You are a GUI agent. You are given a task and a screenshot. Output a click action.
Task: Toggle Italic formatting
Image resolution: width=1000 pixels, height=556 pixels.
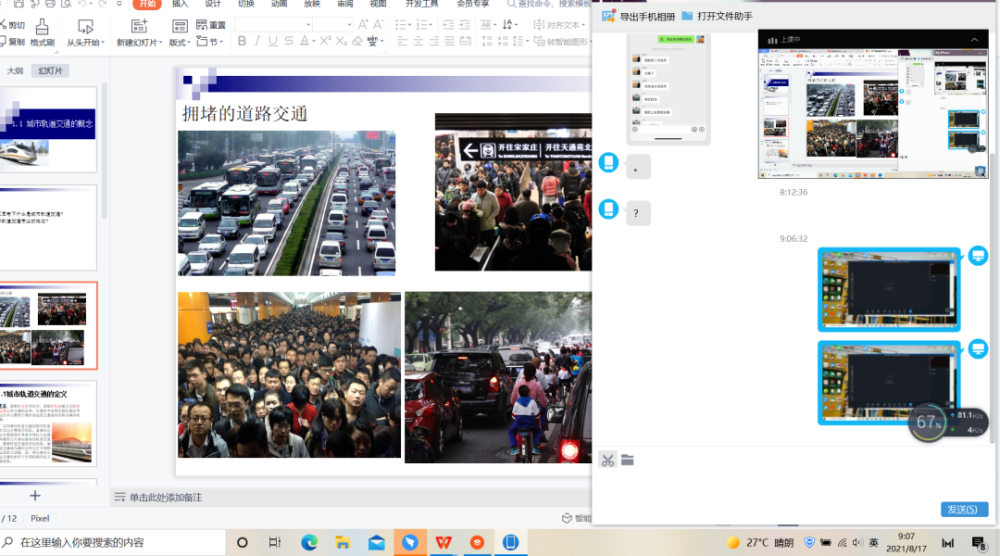coord(257,41)
